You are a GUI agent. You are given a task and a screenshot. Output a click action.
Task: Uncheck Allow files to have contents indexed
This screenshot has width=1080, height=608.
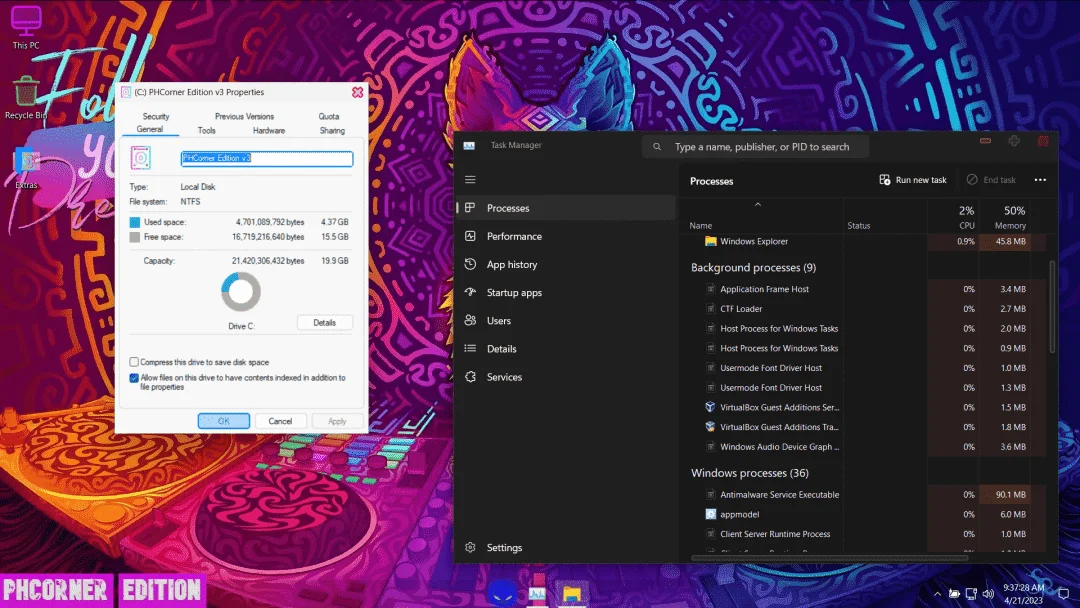134,377
